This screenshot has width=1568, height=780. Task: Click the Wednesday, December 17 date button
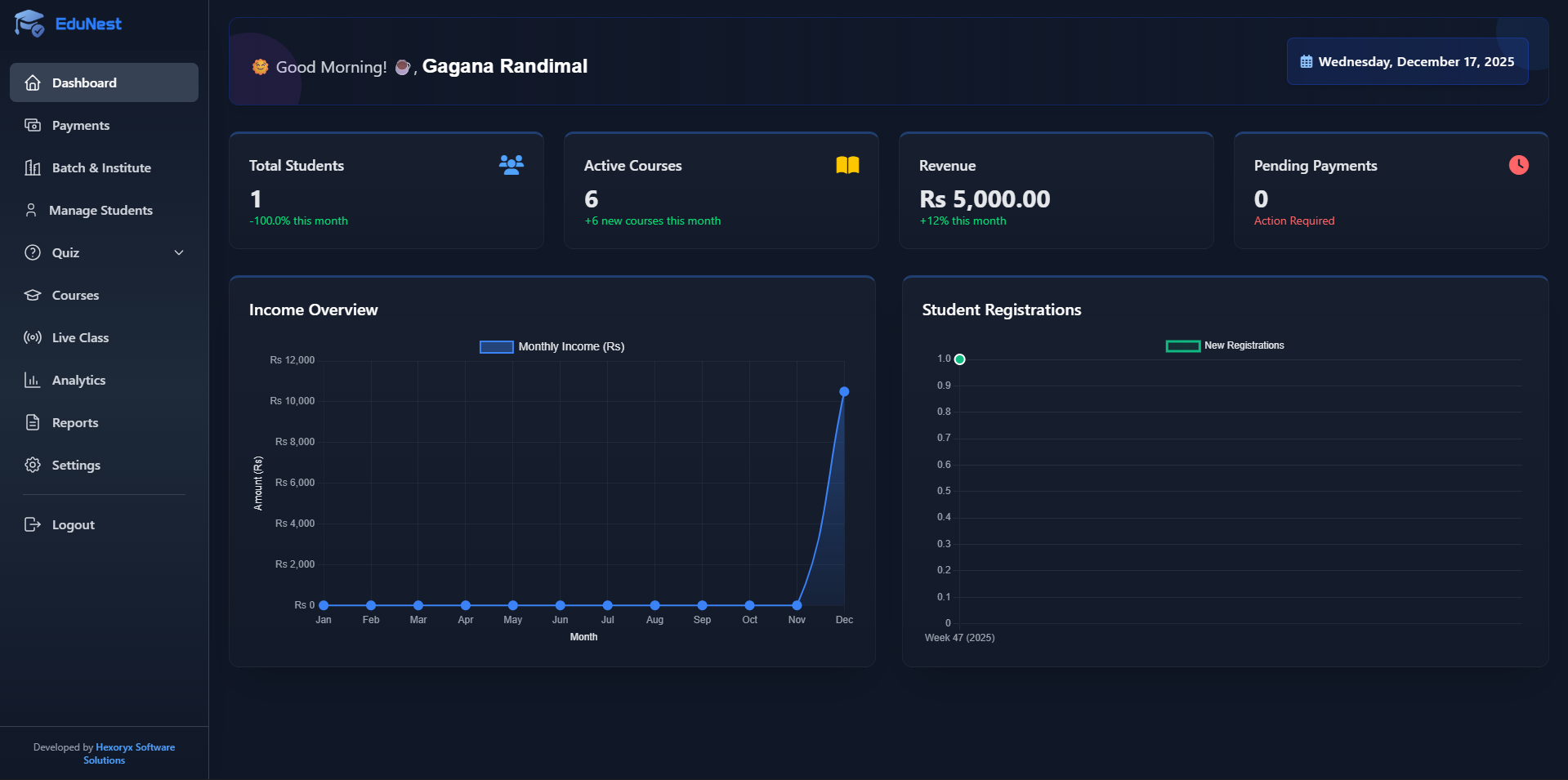(x=1407, y=60)
